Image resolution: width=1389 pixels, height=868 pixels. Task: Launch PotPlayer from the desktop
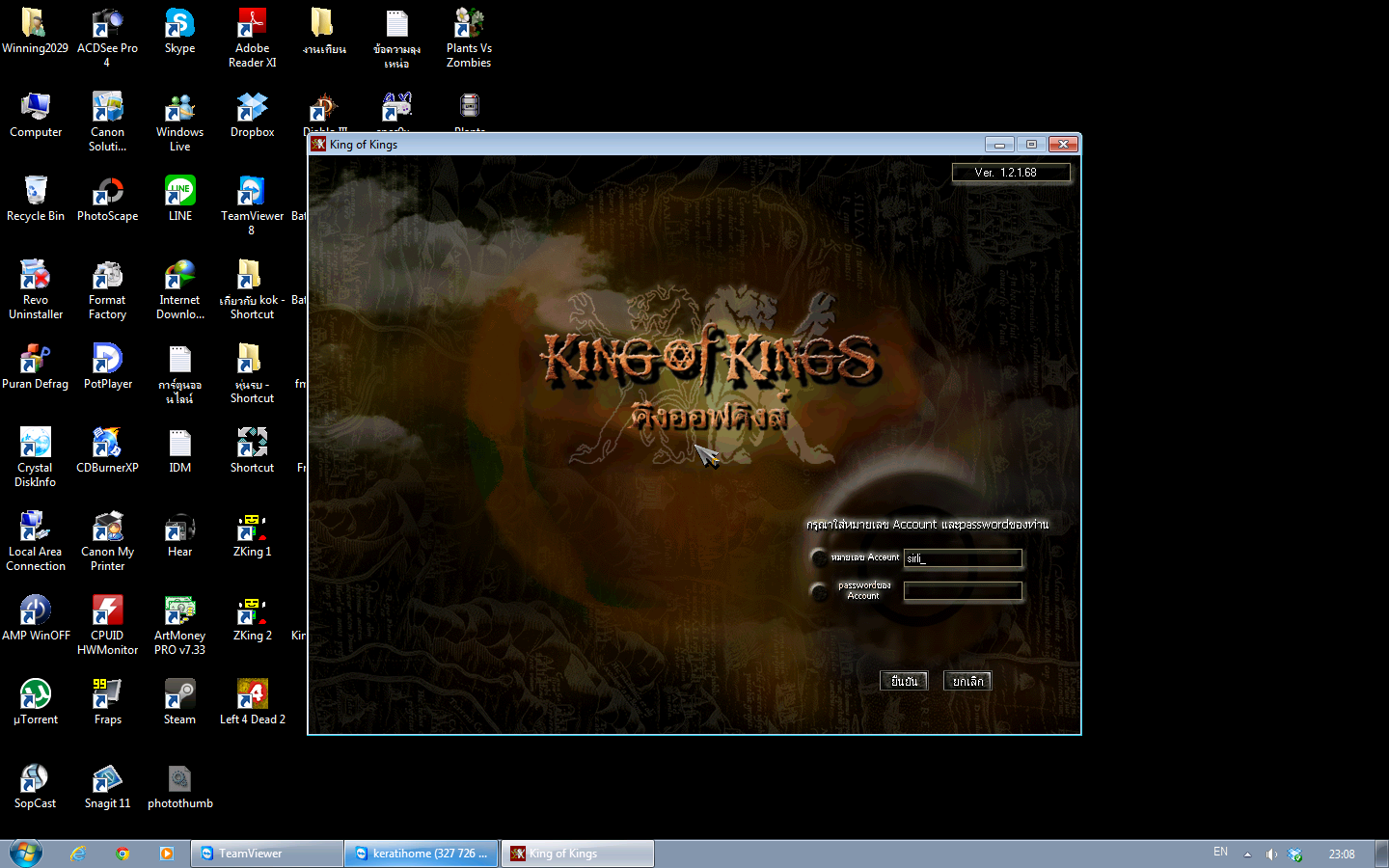point(107,366)
